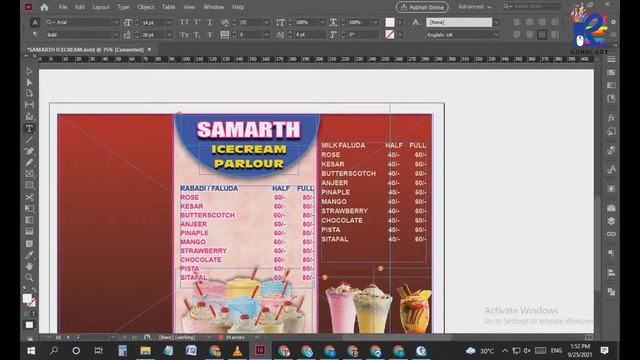Select the SAMARTH ICECREAM.indd document tab
Image resolution: width=640 pixels, height=360 pixels.
[x=85, y=50]
